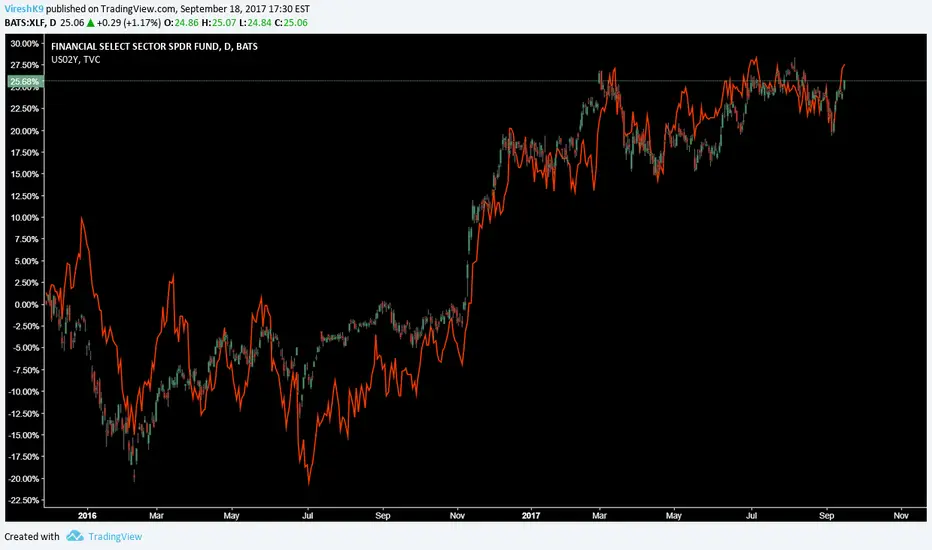This screenshot has height=550, width=932.
Task: Click the -22.50% axis label
Action: point(24,500)
